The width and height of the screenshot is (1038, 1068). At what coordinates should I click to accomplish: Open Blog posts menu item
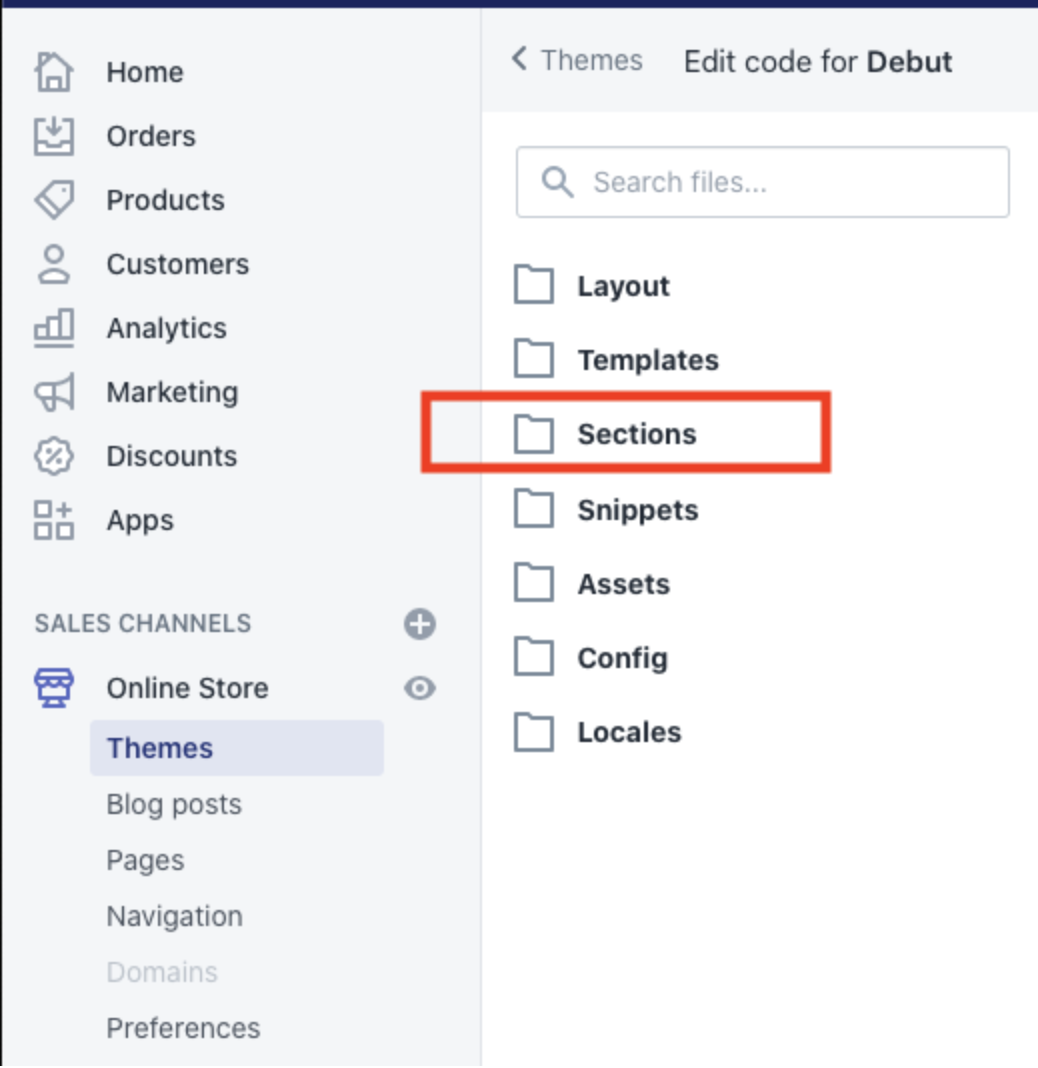click(174, 804)
